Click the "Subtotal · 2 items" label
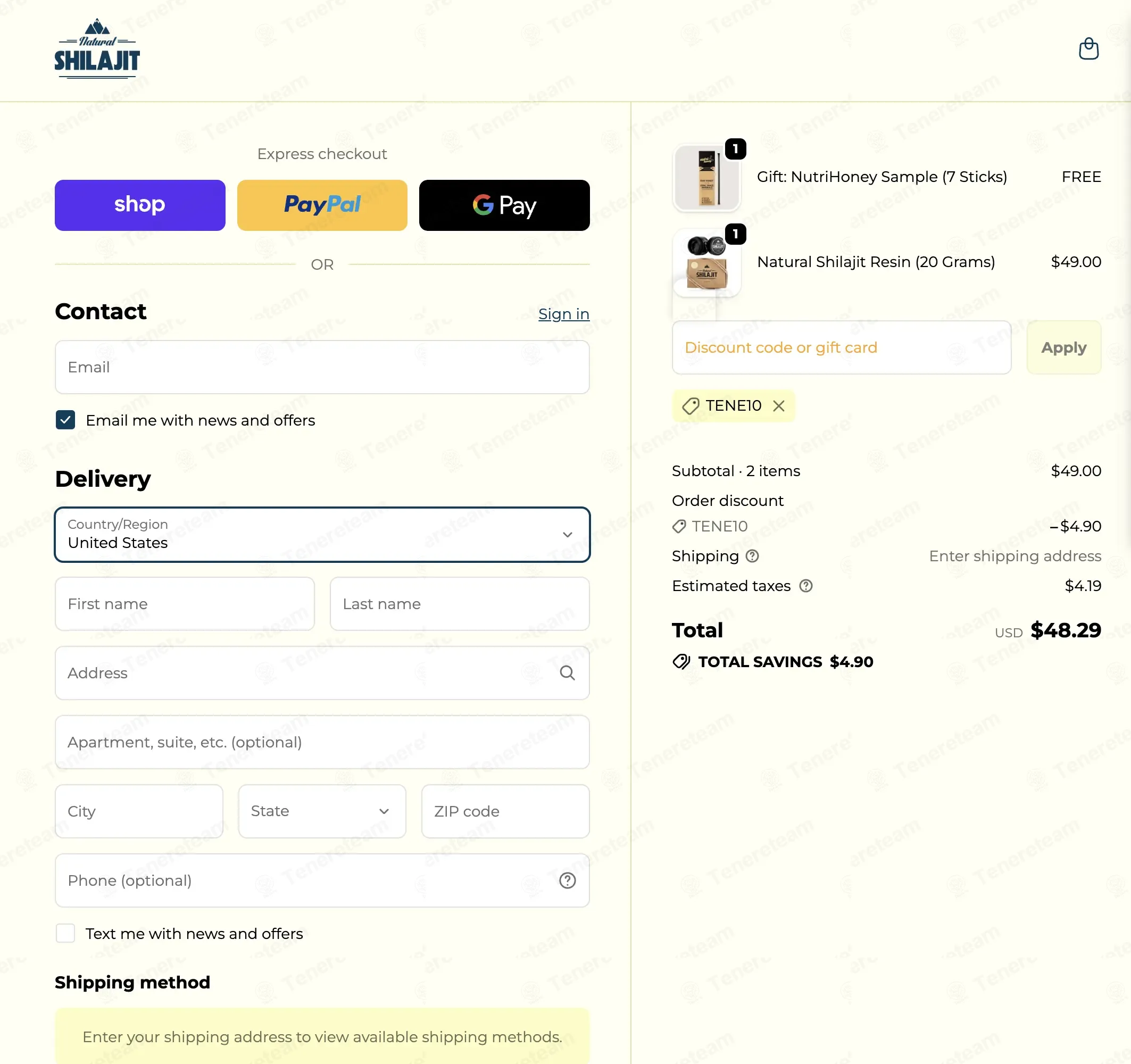 [736, 470]
